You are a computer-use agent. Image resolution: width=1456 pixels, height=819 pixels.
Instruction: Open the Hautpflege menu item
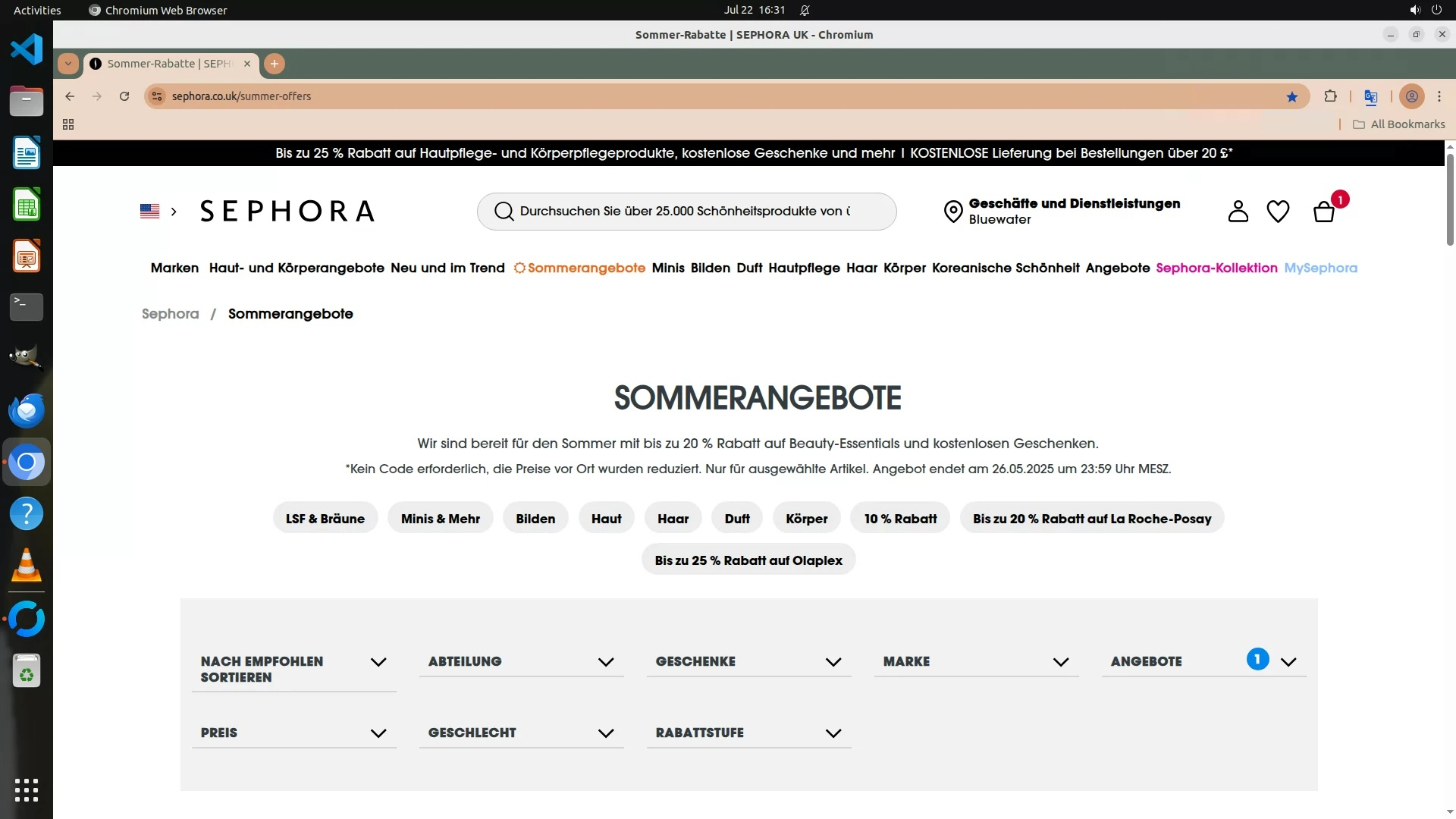pyautogui.click(x=804, y=268)
